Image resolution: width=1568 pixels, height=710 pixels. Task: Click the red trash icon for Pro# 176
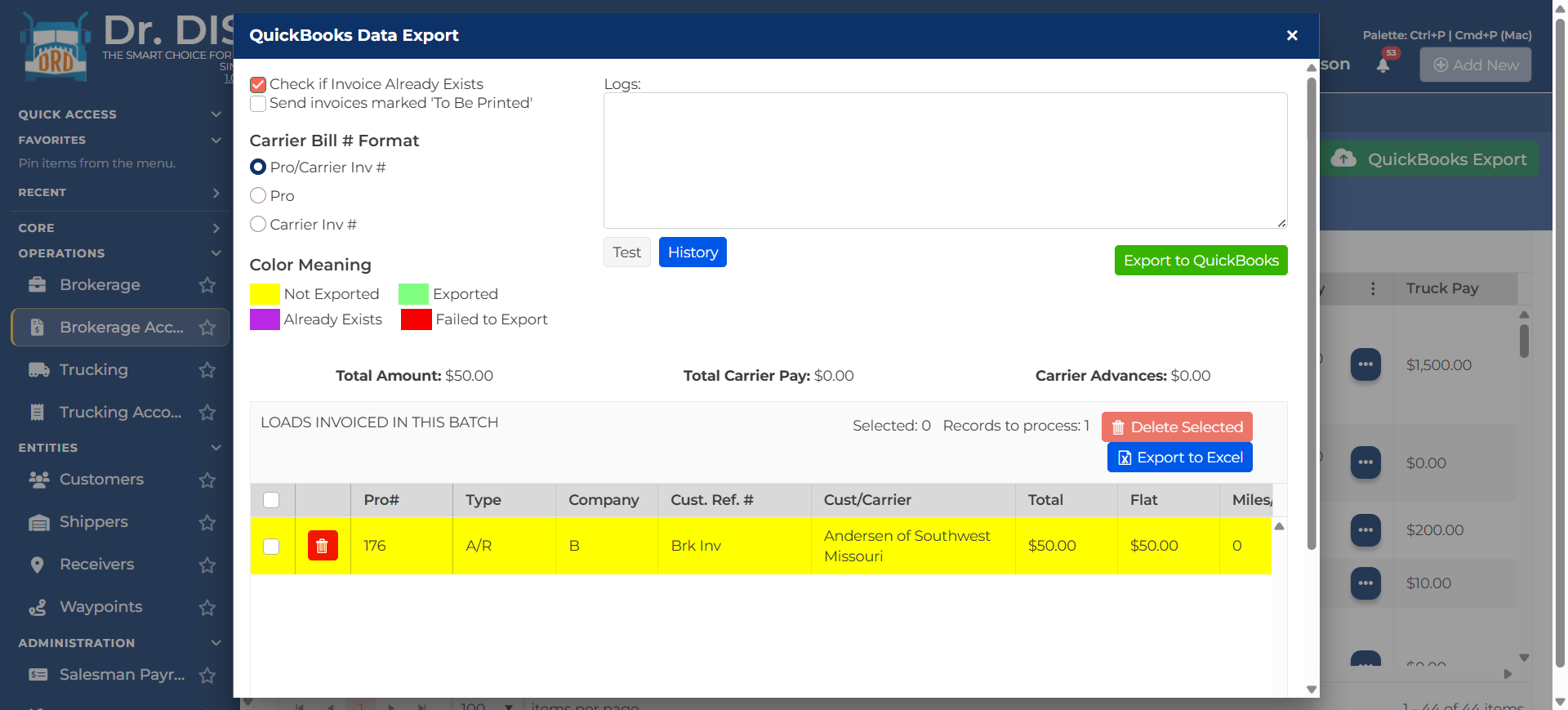(323, 546)
